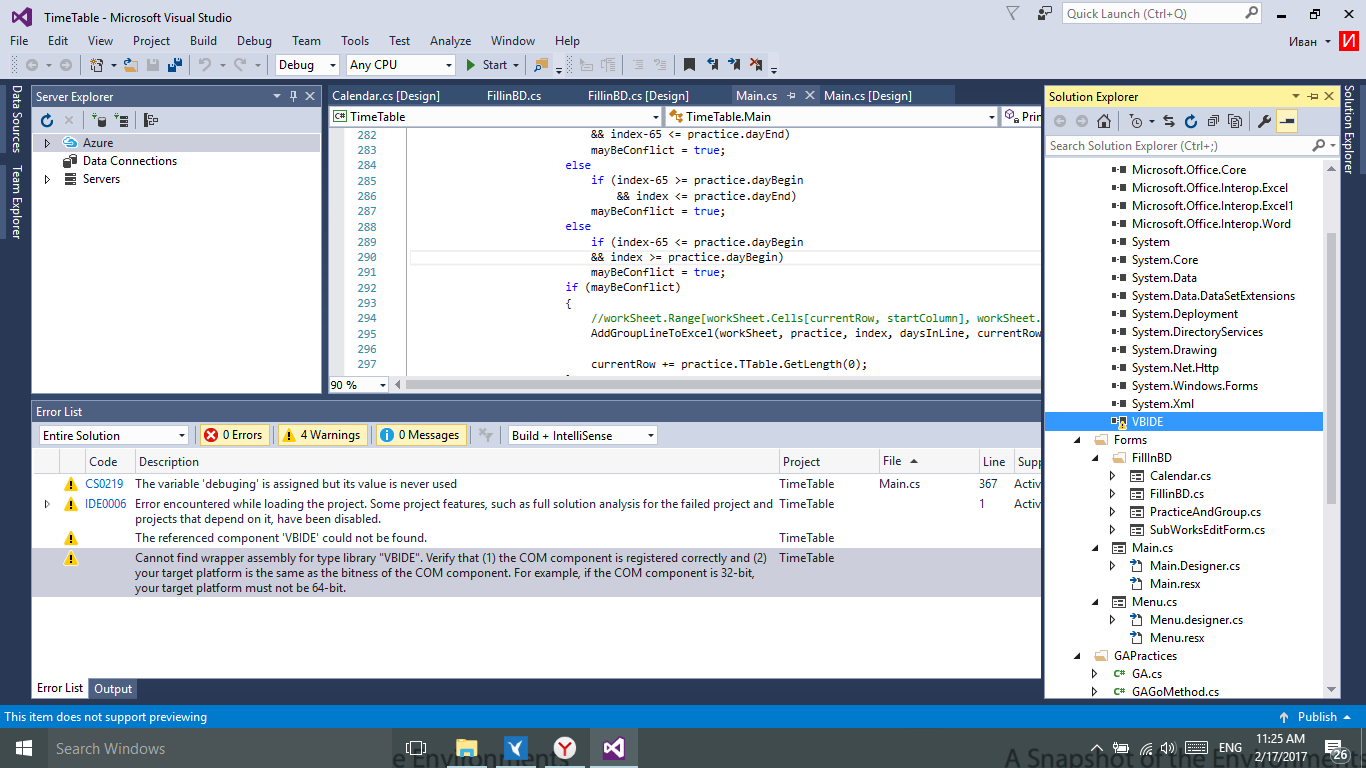Click the IDE0006 error code link
Screen dimensions: 1366x768
(105, 504)
